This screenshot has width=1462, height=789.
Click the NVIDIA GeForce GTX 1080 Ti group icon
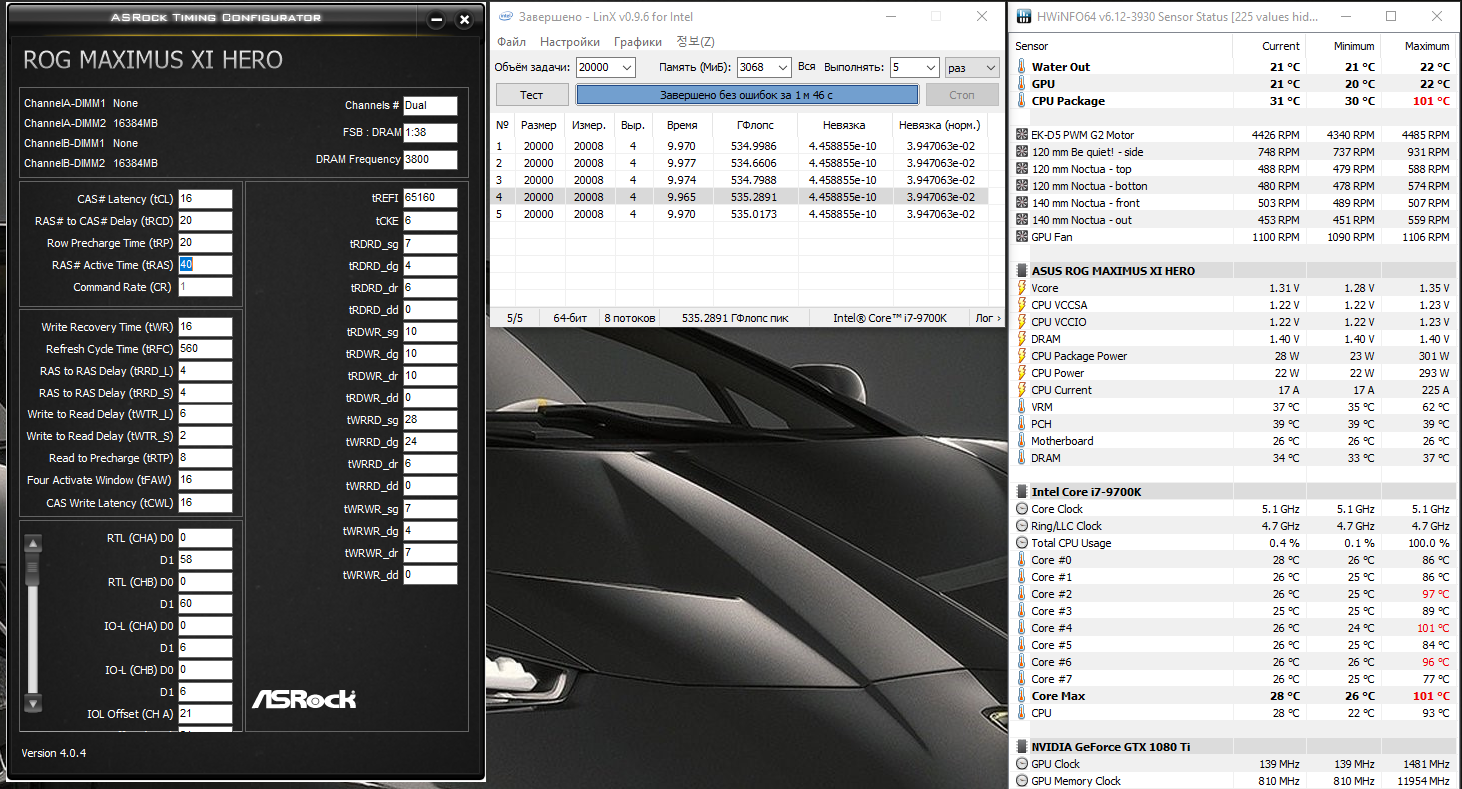pyautogui.click(x=1021, y=747)
